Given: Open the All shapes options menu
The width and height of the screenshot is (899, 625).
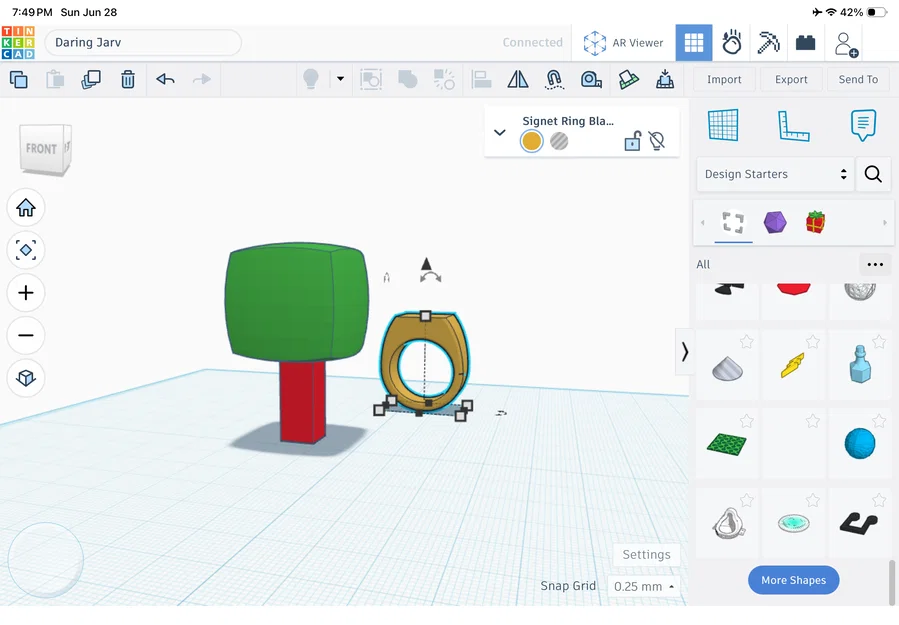Looking at the screenshot, I should point(875,264).
